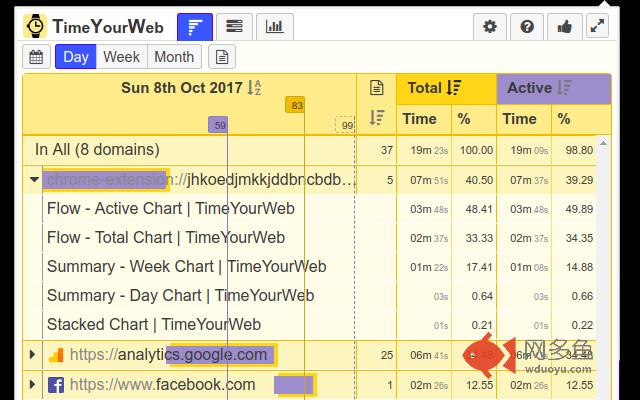This screenshot has width=640, height=400.
Task: Switch to the bar chart view tab
Action: pyautogui.click(x=274, y=27)
